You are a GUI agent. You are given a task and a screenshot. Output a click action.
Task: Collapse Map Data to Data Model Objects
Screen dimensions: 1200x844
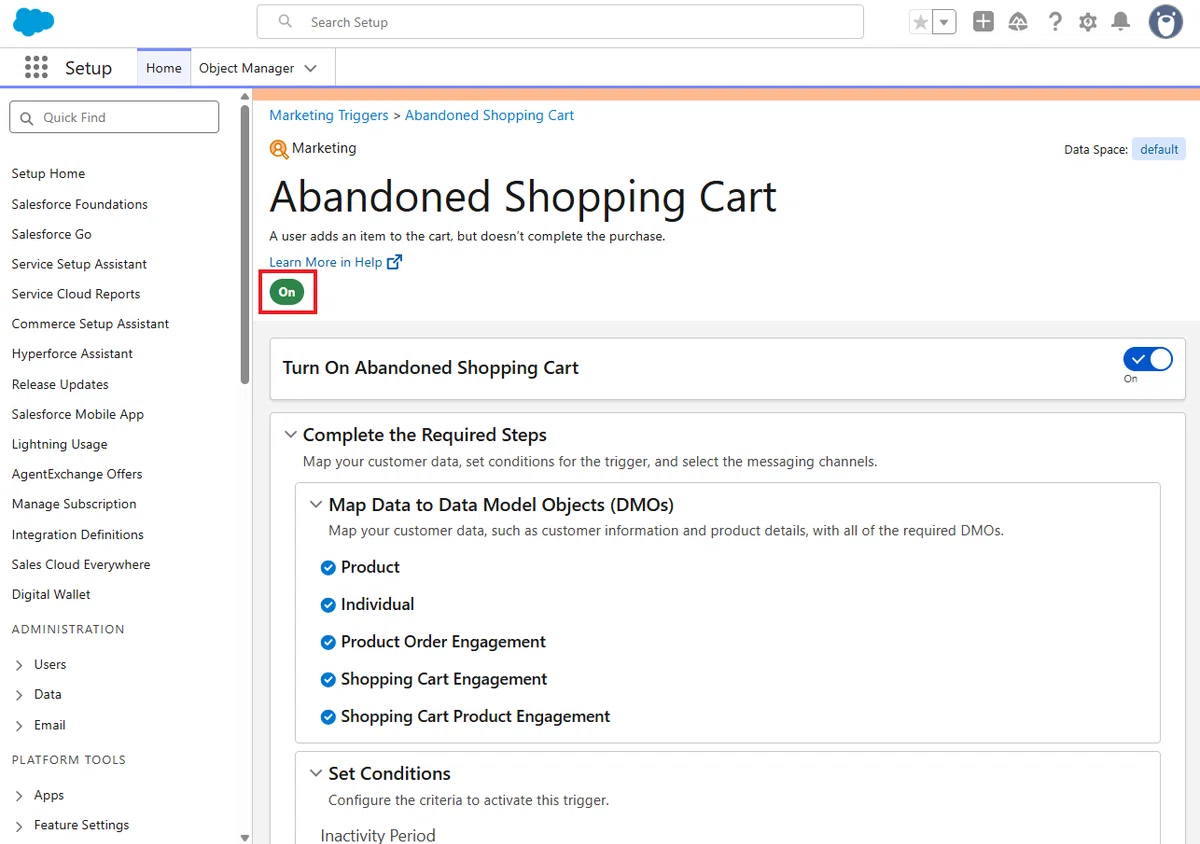tap(316, 505)
